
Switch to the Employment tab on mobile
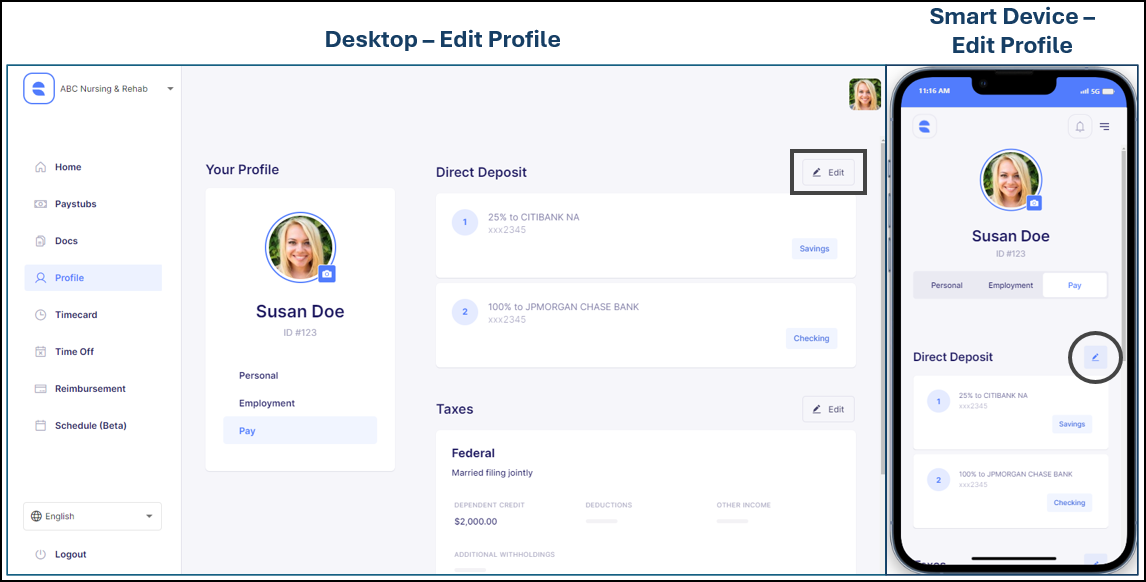(1010, 285)
